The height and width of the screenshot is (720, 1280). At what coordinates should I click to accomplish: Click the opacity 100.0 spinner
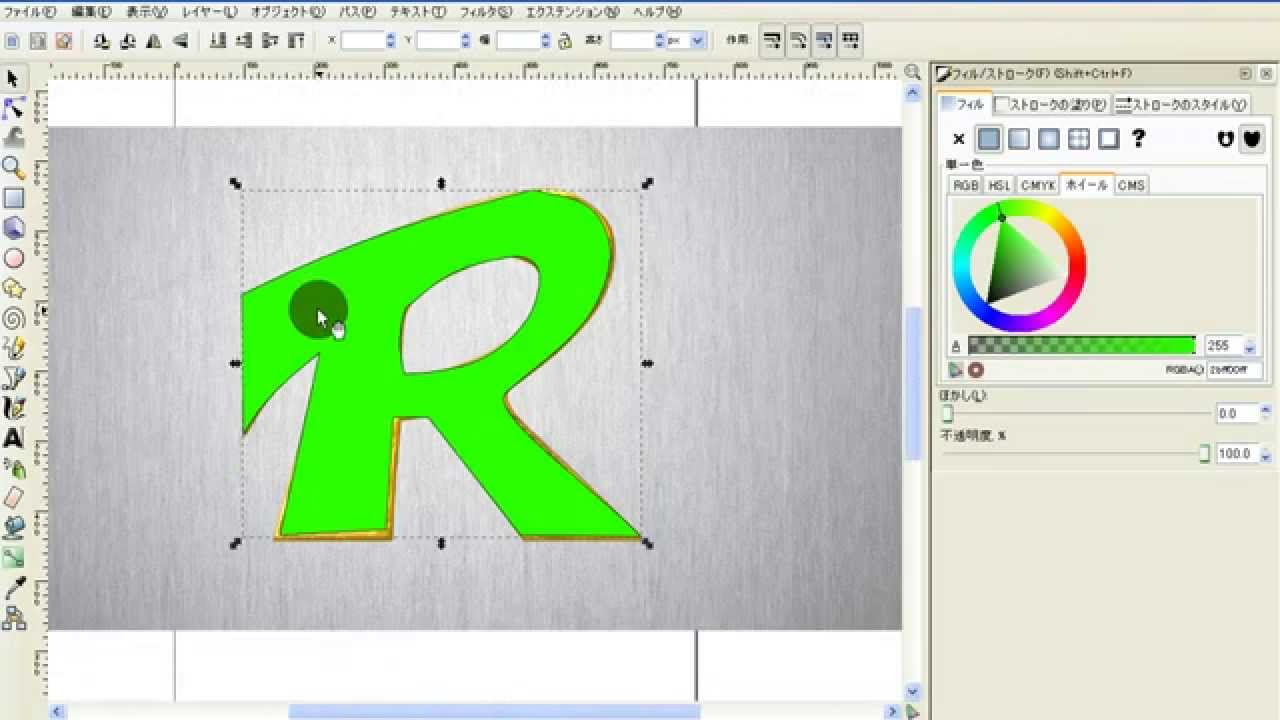(1266, 453)
